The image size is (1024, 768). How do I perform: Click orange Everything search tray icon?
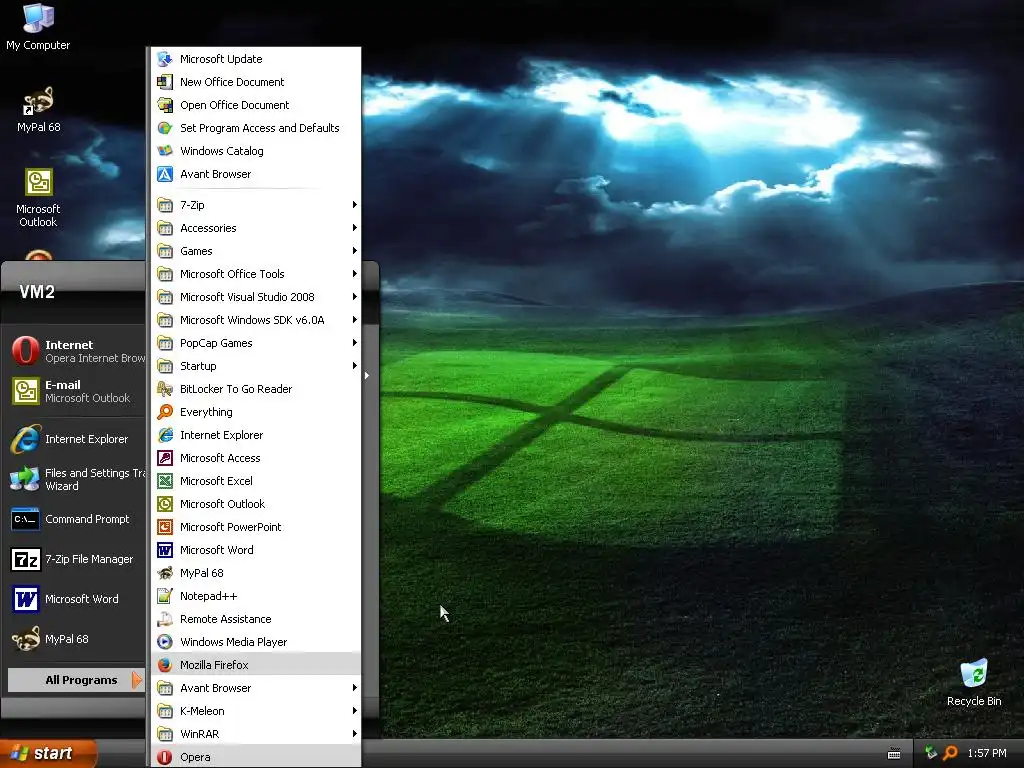coord(950,753)
